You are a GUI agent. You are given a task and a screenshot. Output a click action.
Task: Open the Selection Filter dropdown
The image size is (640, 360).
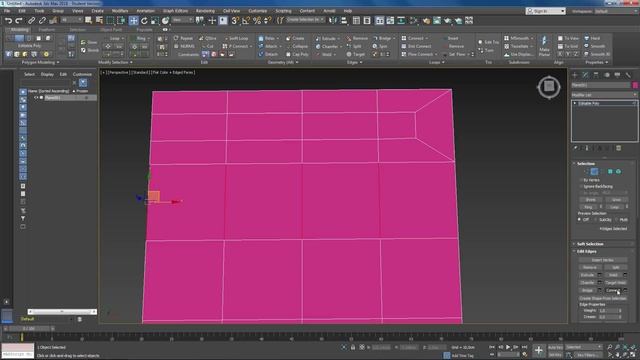pyautogui.click(x=71, y=20)
